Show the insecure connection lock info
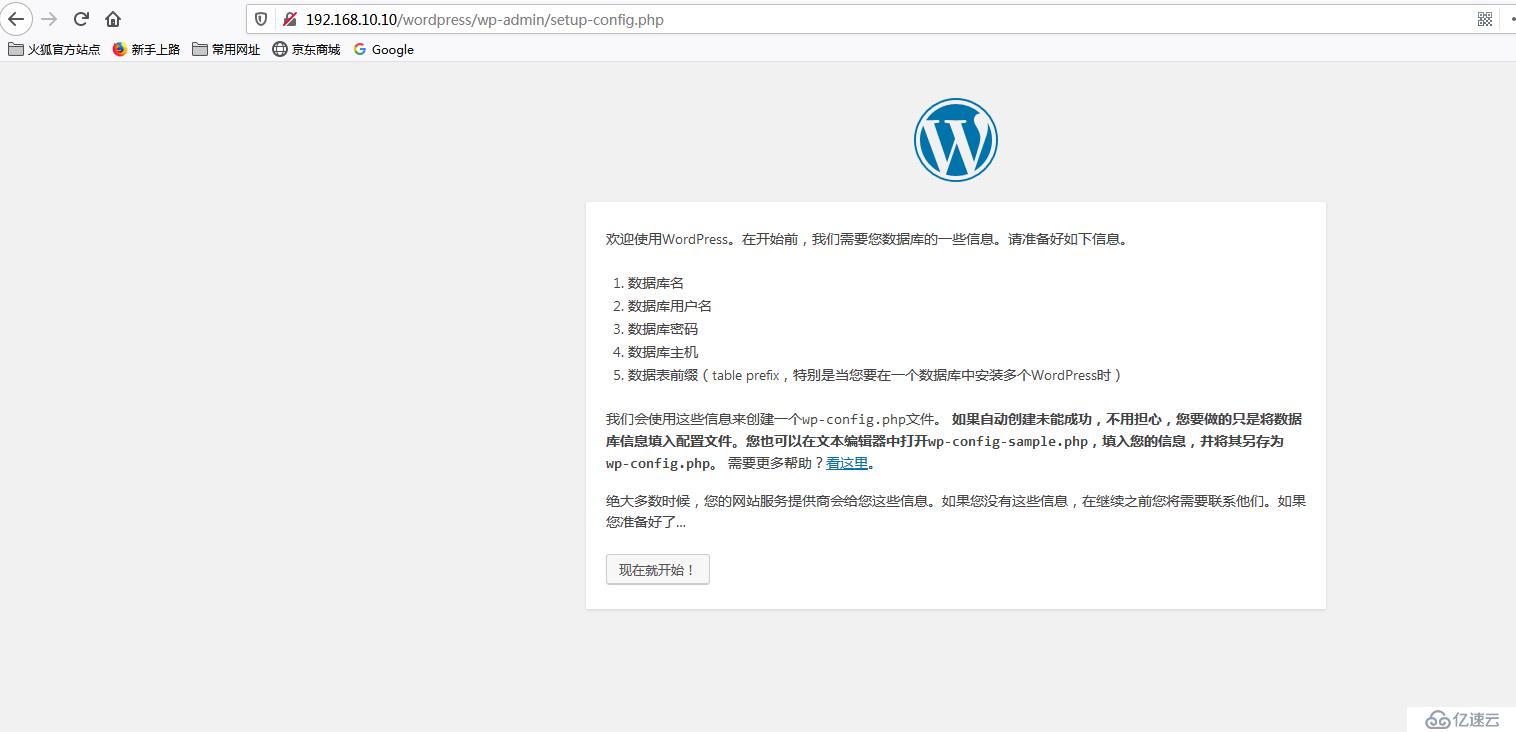The width and height of the screenshot is (1516, 732). point(289,19)
